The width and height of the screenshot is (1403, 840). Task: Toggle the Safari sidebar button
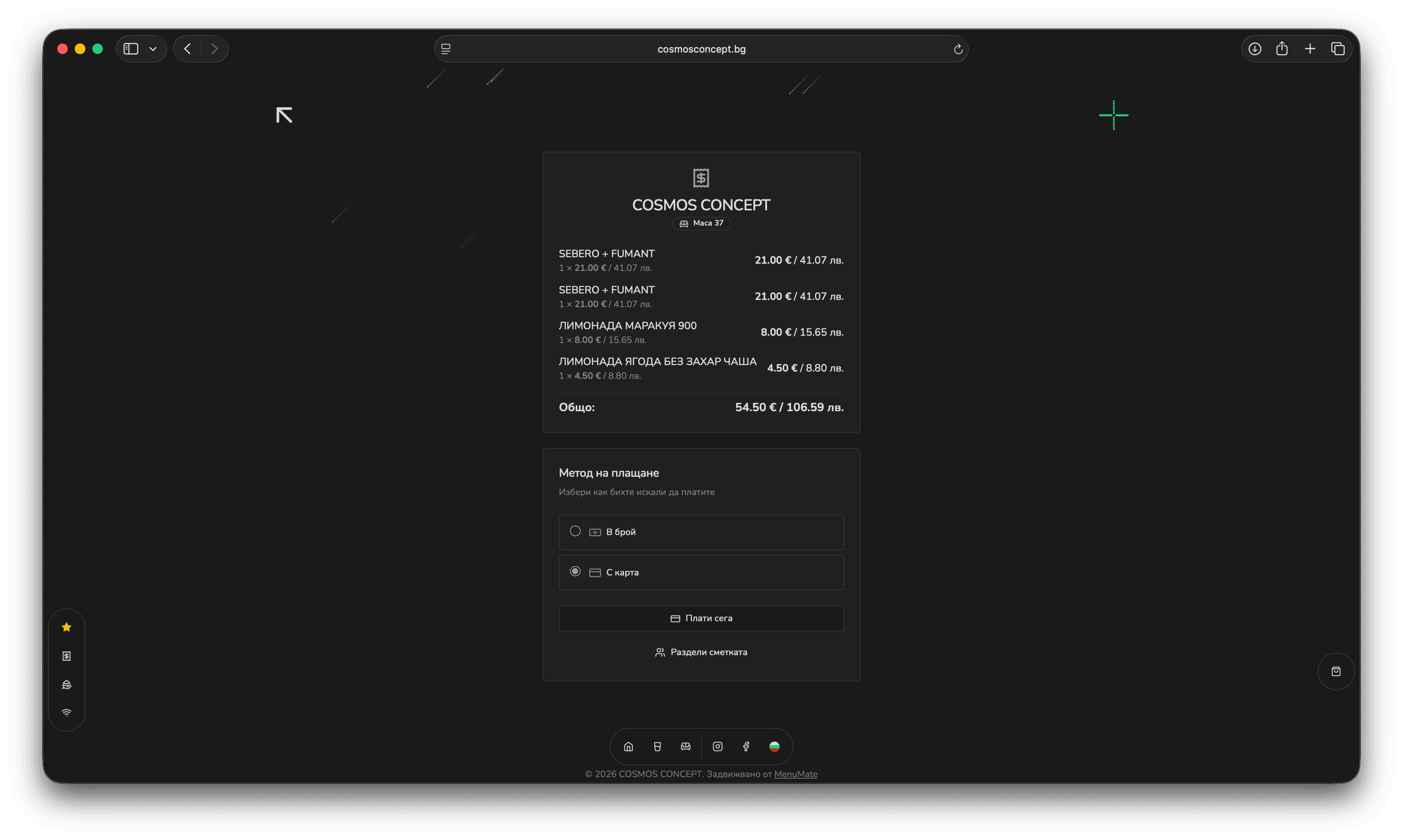[131, 49]
